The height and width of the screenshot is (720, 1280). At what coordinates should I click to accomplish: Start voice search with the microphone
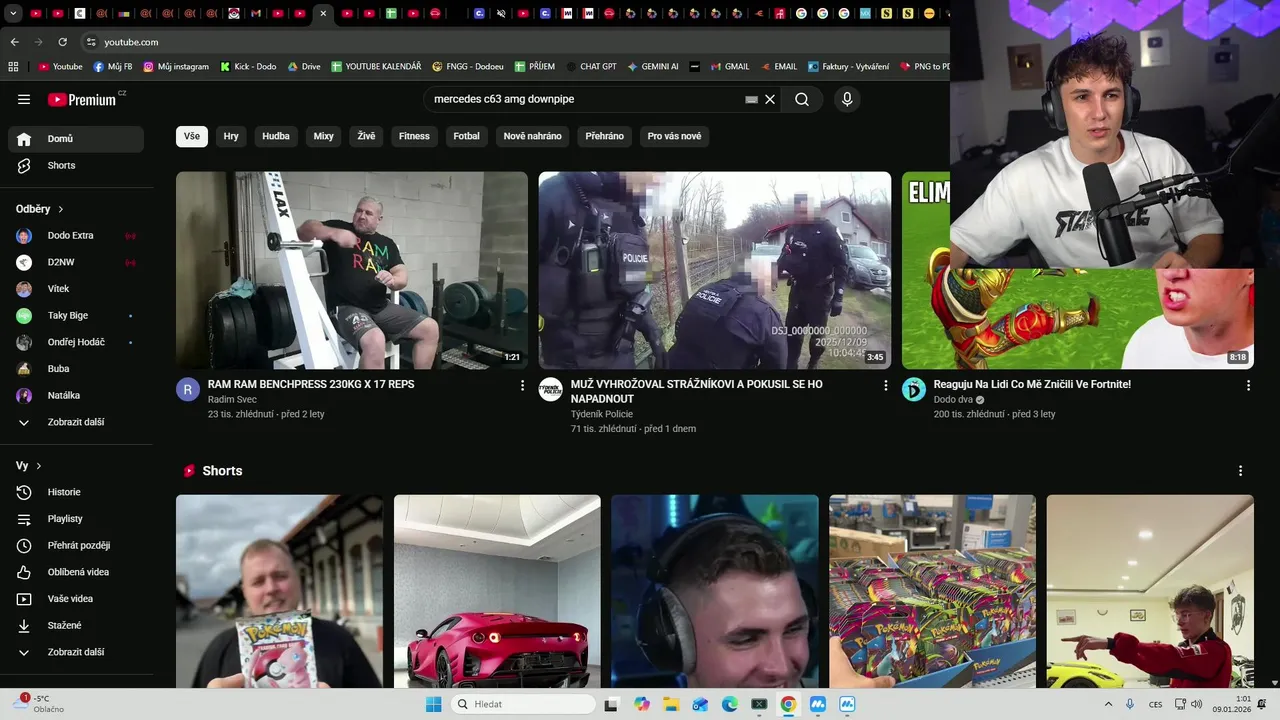pyautogui.click(x=847, y=99)
